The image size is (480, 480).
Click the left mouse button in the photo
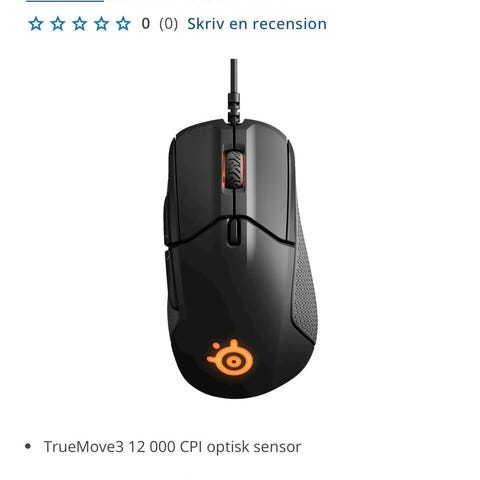(200, 183)
